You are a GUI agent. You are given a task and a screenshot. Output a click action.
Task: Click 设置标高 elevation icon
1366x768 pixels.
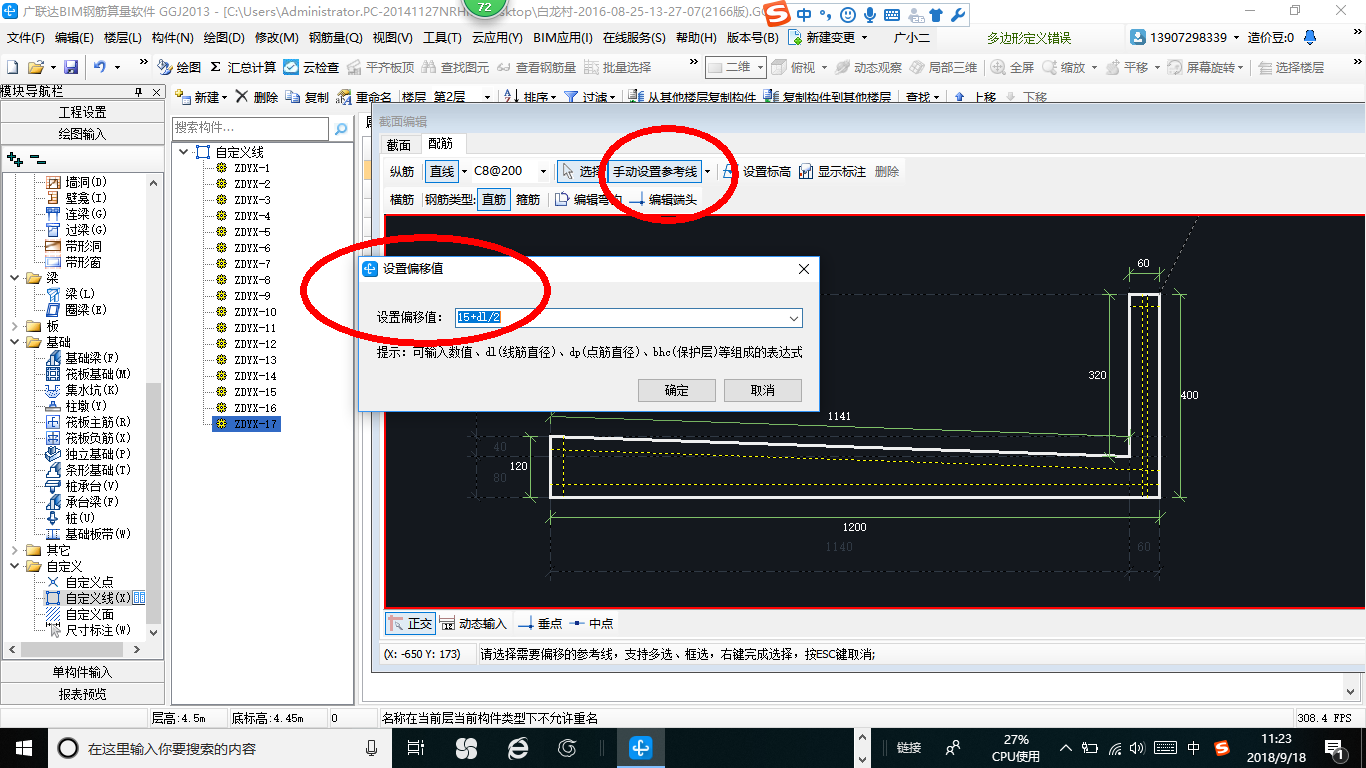(x=731, y=171)
